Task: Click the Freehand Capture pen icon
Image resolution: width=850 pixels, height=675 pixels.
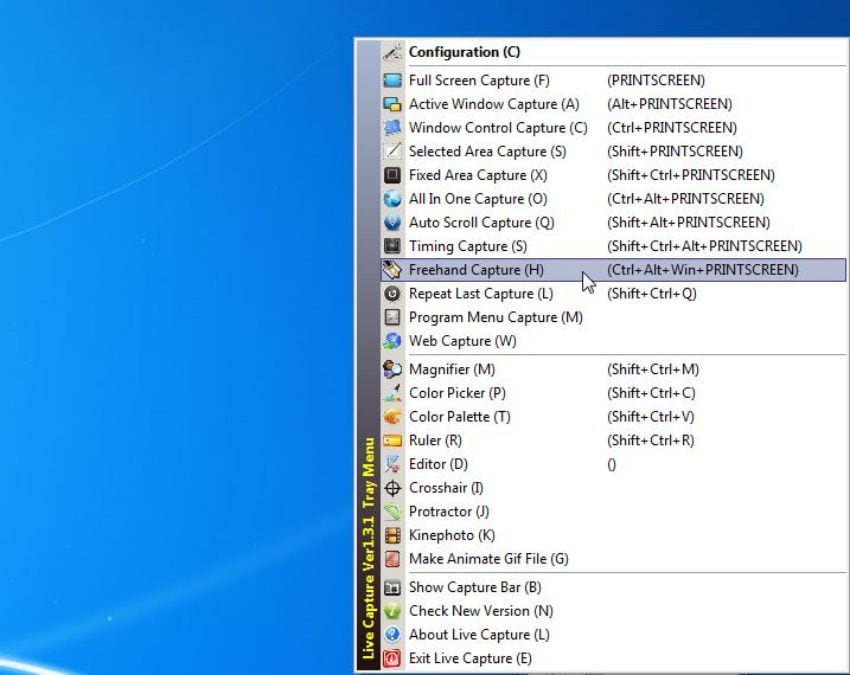Action: 392,270
